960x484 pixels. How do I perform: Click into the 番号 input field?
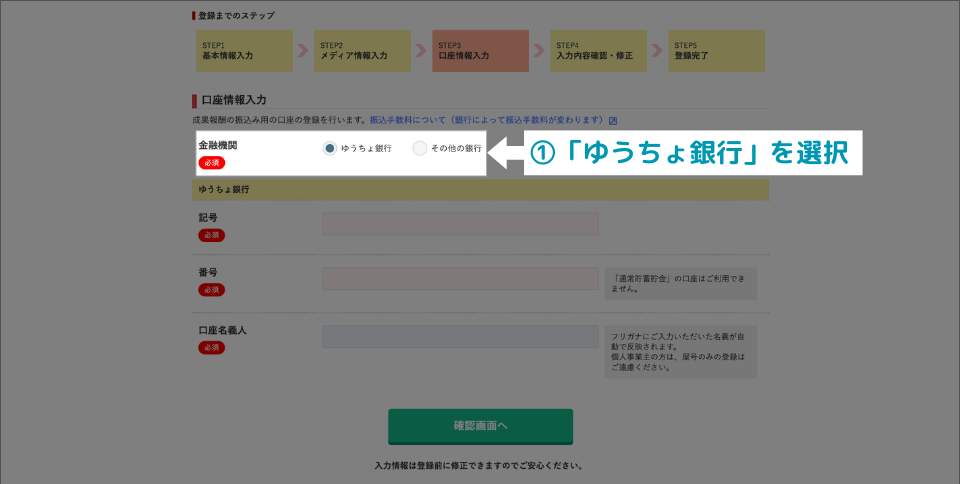[x=460, y=278]
